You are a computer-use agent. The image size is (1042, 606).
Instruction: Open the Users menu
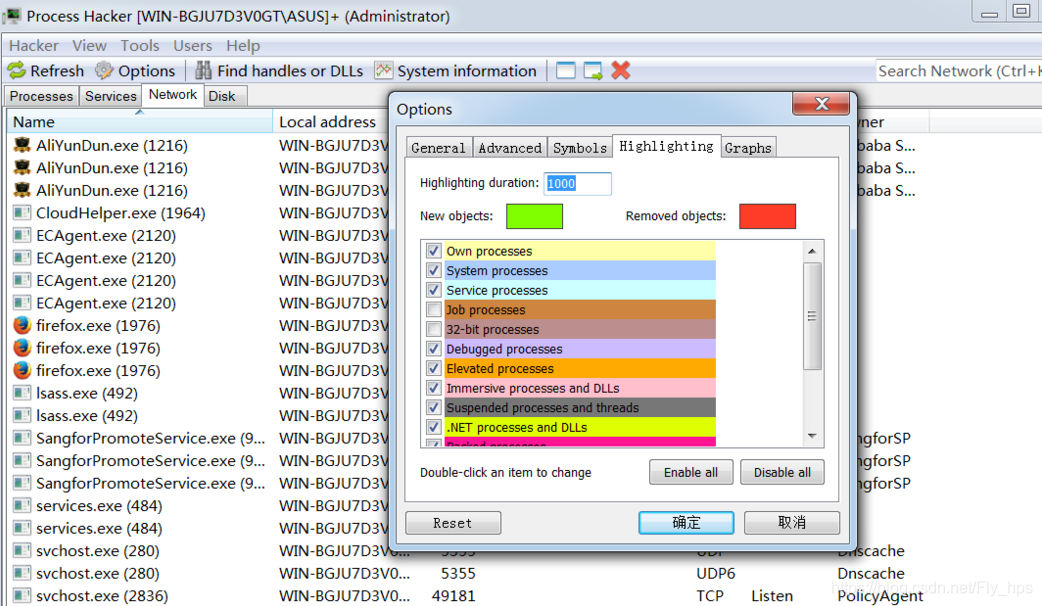pos(193,45)
